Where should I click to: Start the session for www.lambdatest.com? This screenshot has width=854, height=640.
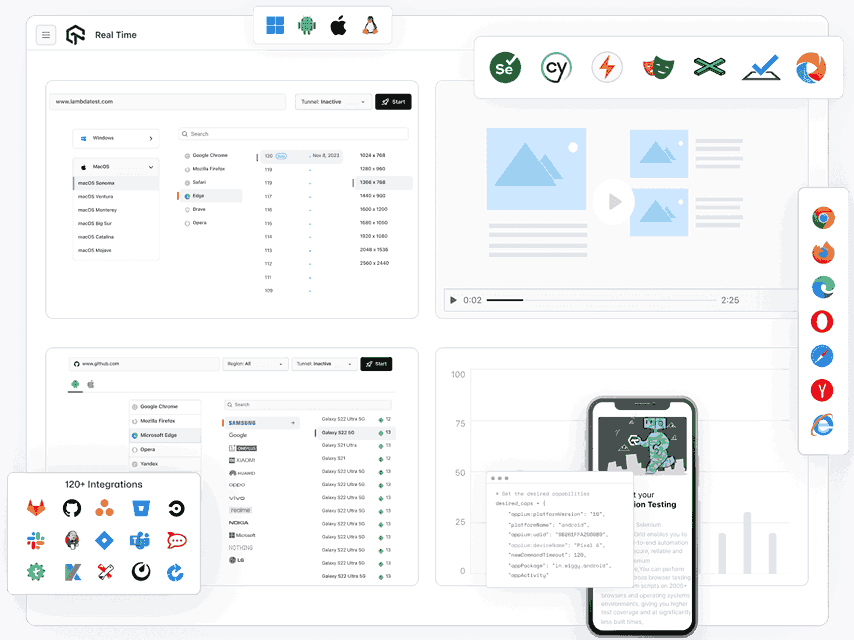[x=393, y=102]
